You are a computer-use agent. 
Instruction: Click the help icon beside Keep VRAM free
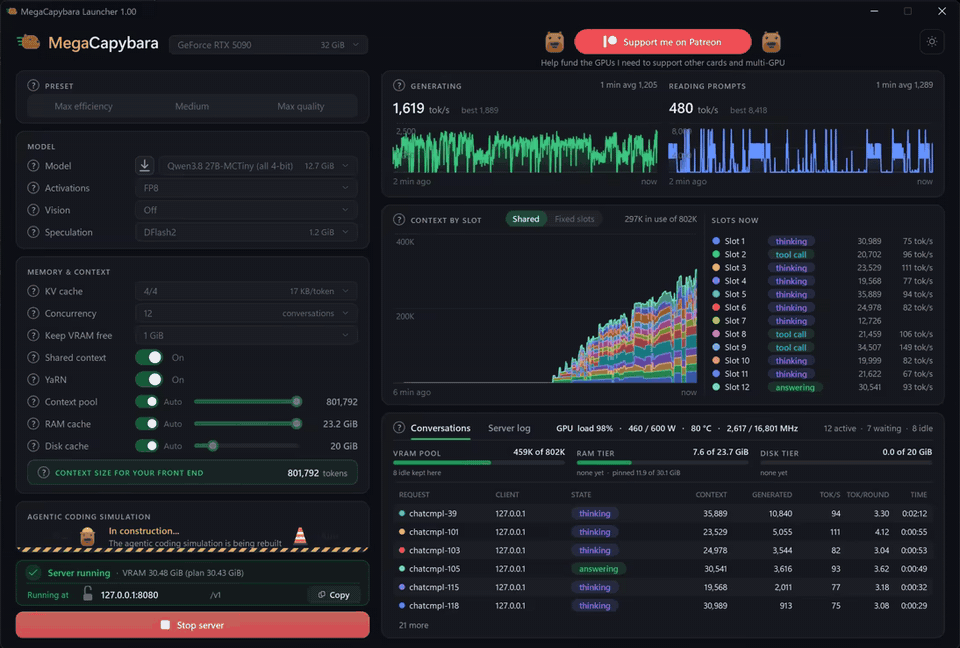click(33, 335)
